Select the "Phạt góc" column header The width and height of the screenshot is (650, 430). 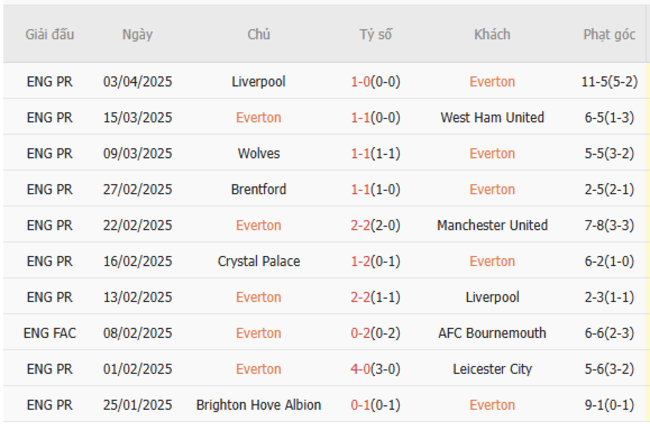pos(609,35)
